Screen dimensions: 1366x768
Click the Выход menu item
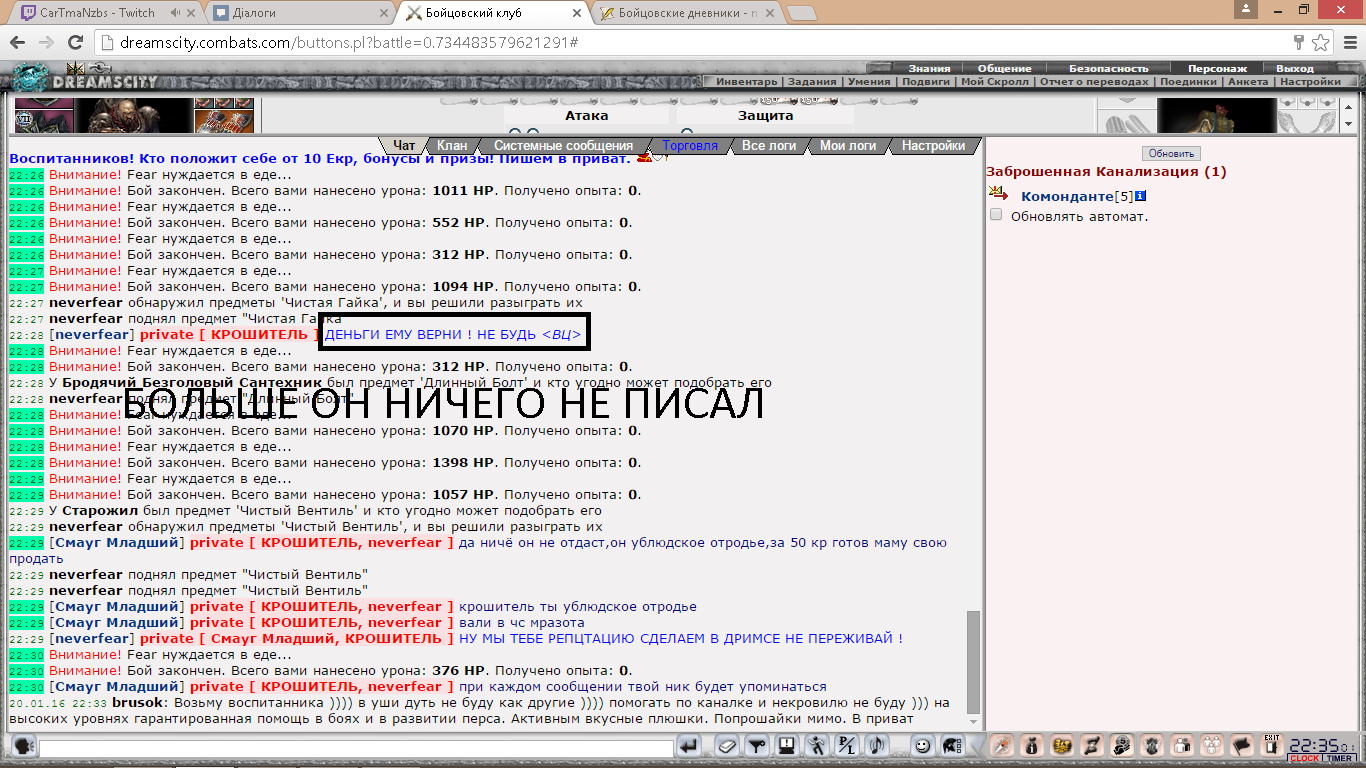[x=1295, y=69]
